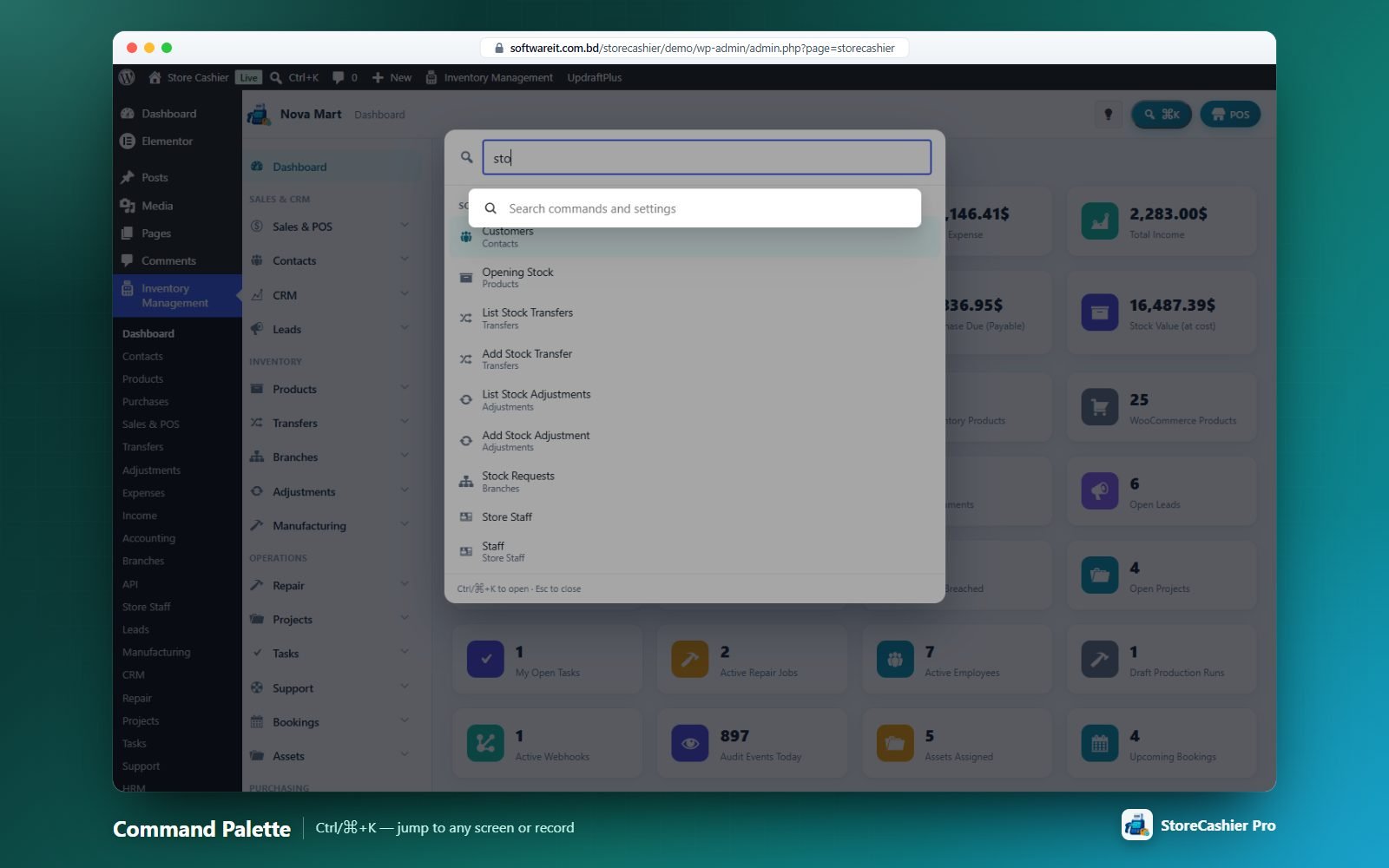Click the Upcoming Bookings calendar icon
Viewport: 1389px width, 868px height.
[x=1100, y=744]
